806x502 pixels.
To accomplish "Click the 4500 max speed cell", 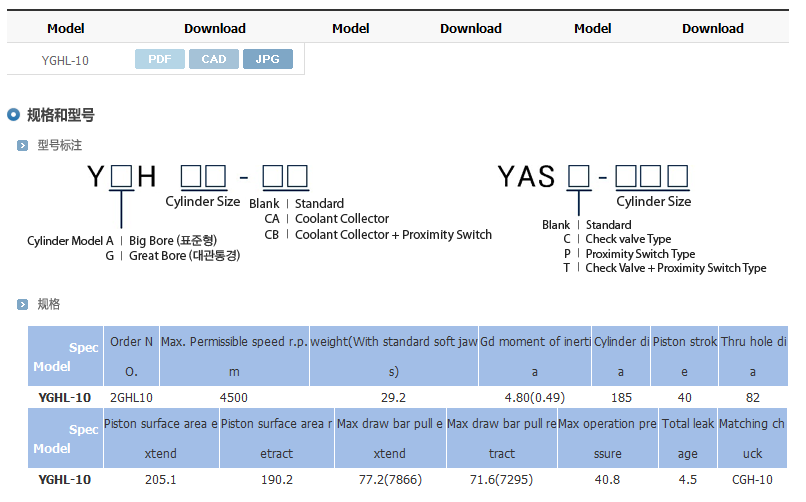I will (x=234, y=397).
